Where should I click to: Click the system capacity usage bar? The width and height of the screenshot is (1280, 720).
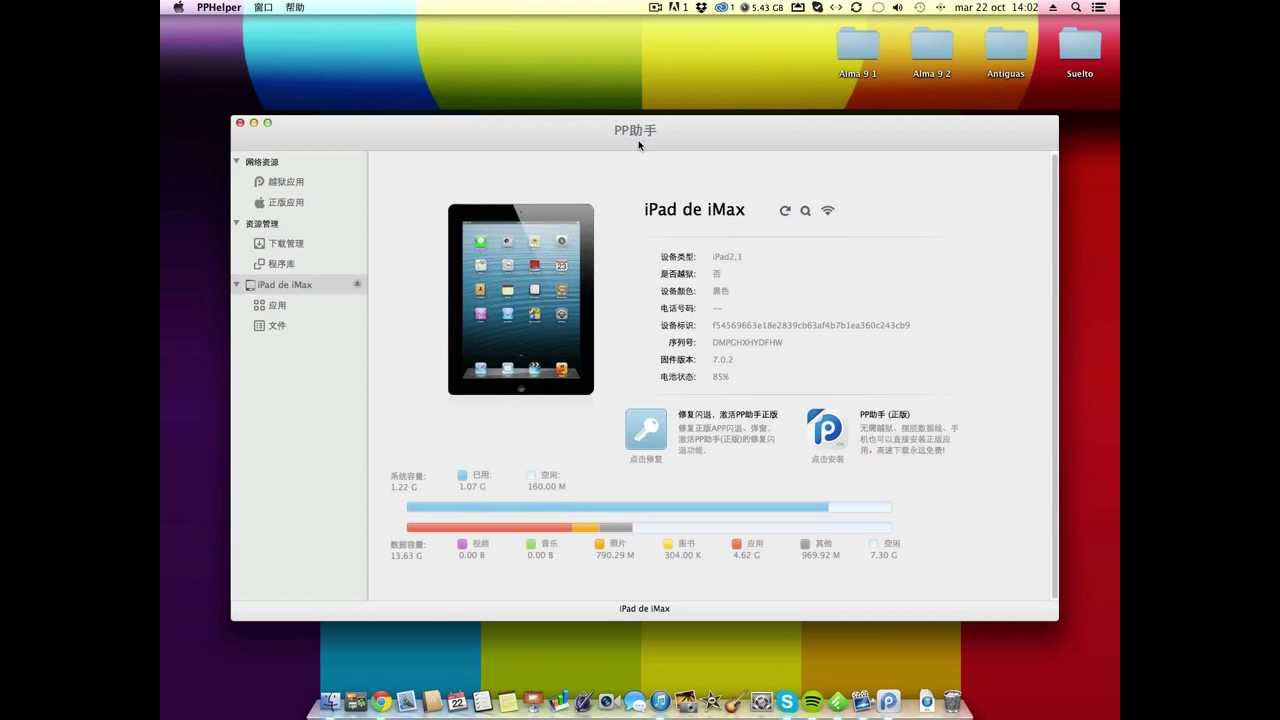pos(649,507)
